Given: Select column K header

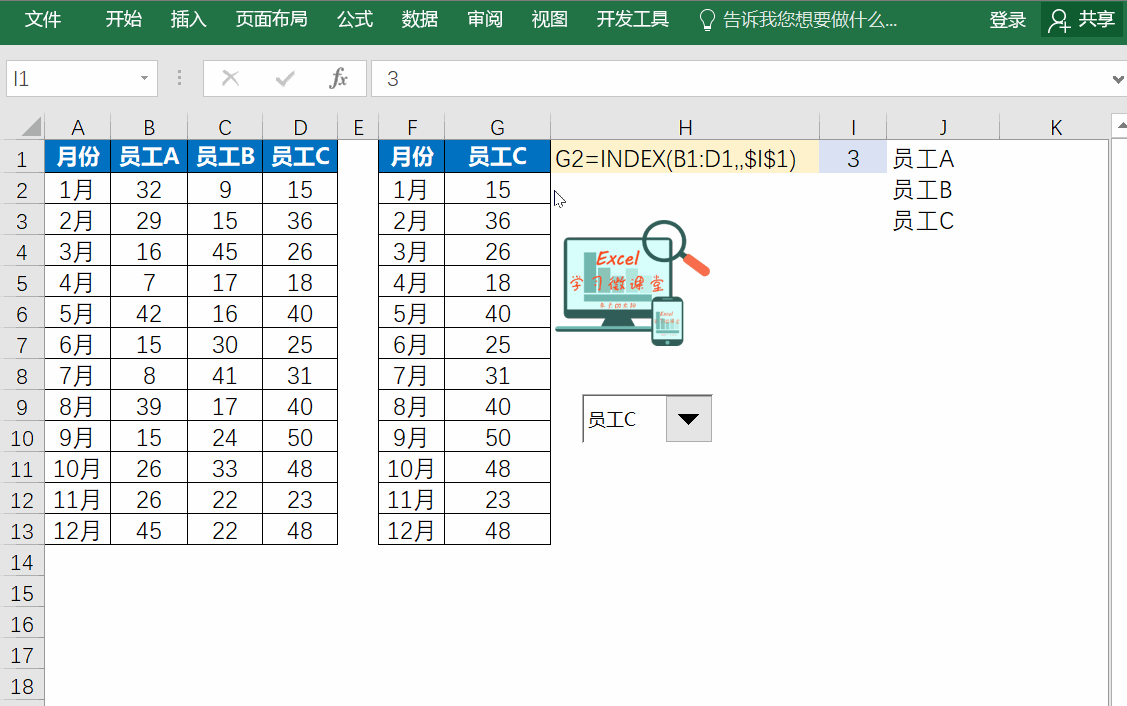Looking at the screenshot, I should pyautogui.click(x=1056, y=127).
